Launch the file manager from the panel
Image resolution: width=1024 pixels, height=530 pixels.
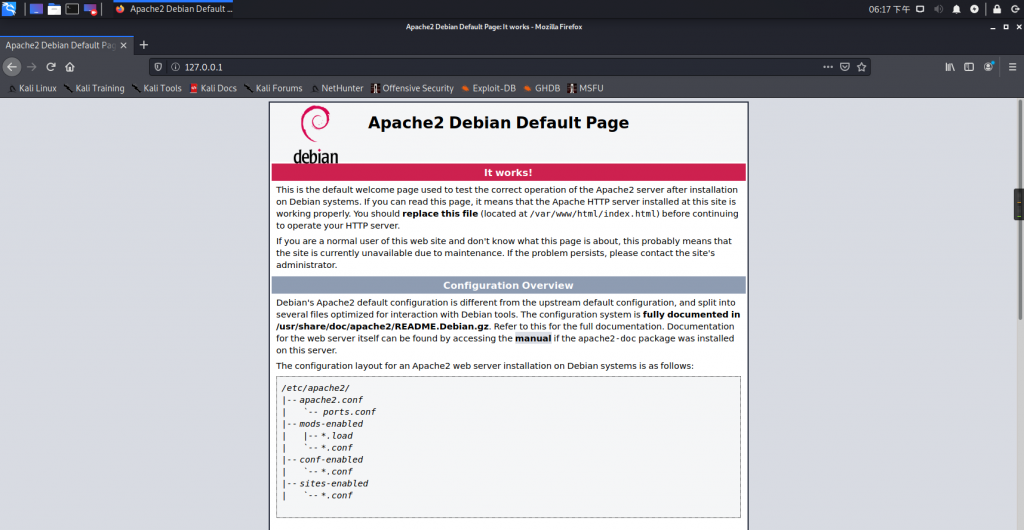pyautogui.click(x=54, y=9)
